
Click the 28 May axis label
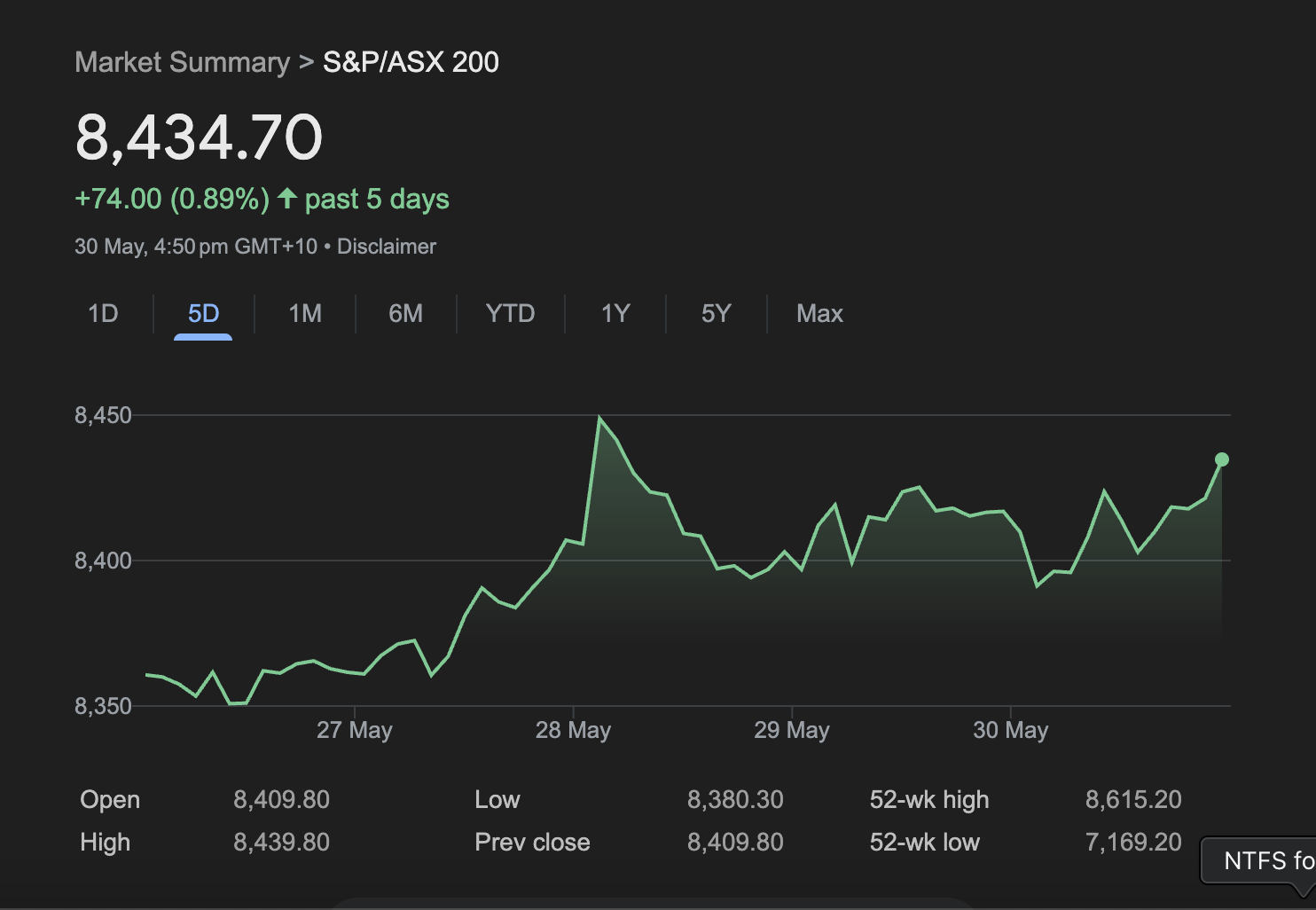tap(573, 730)
